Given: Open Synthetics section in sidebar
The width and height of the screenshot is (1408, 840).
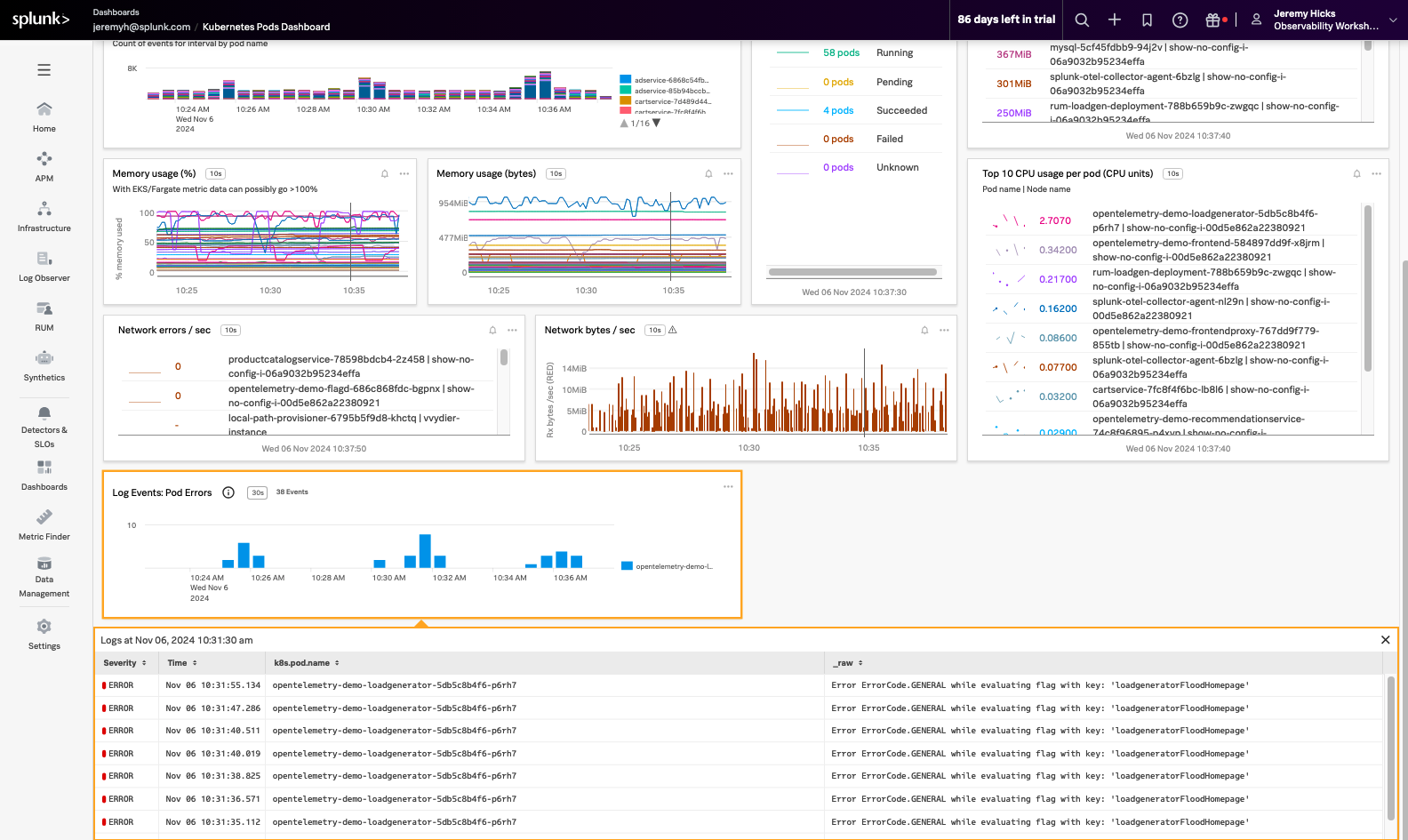Looking at the screenshot, I should click(x=44, y=364).
